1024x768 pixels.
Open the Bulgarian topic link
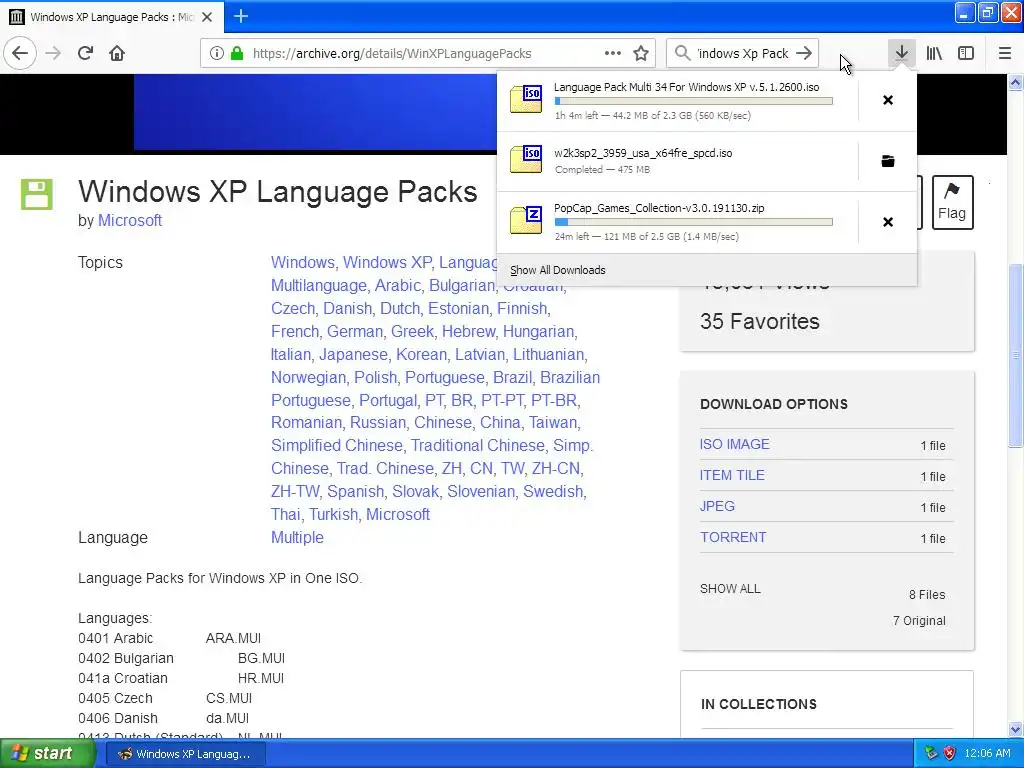pyautogui.click(x=462, y=285)
